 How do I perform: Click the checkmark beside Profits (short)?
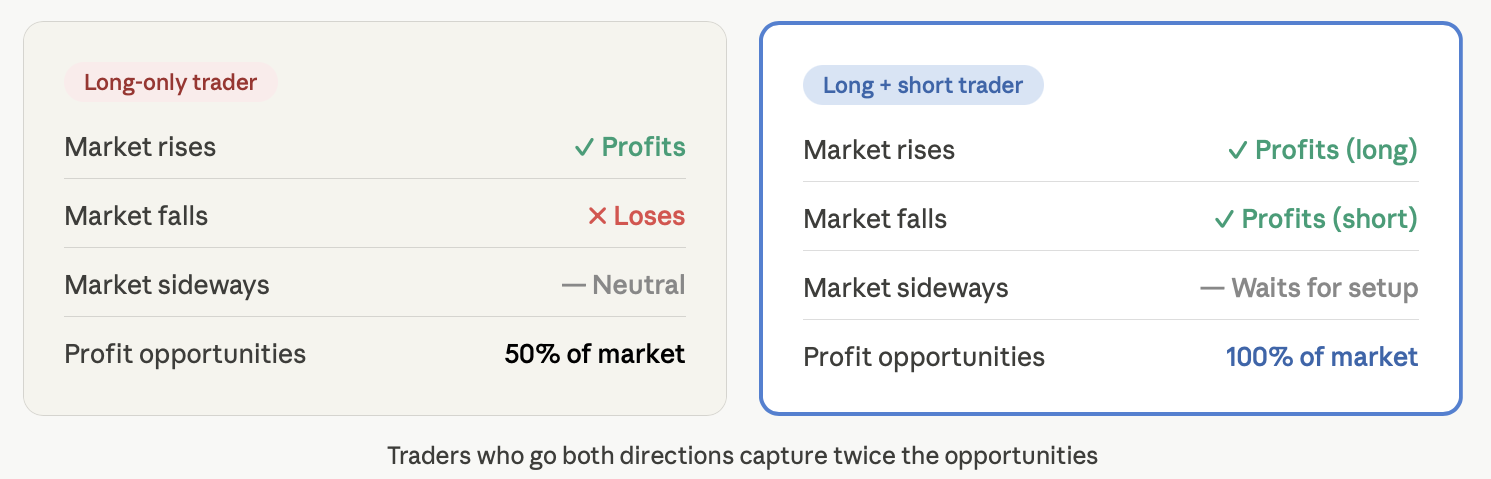click(1224, 220)
